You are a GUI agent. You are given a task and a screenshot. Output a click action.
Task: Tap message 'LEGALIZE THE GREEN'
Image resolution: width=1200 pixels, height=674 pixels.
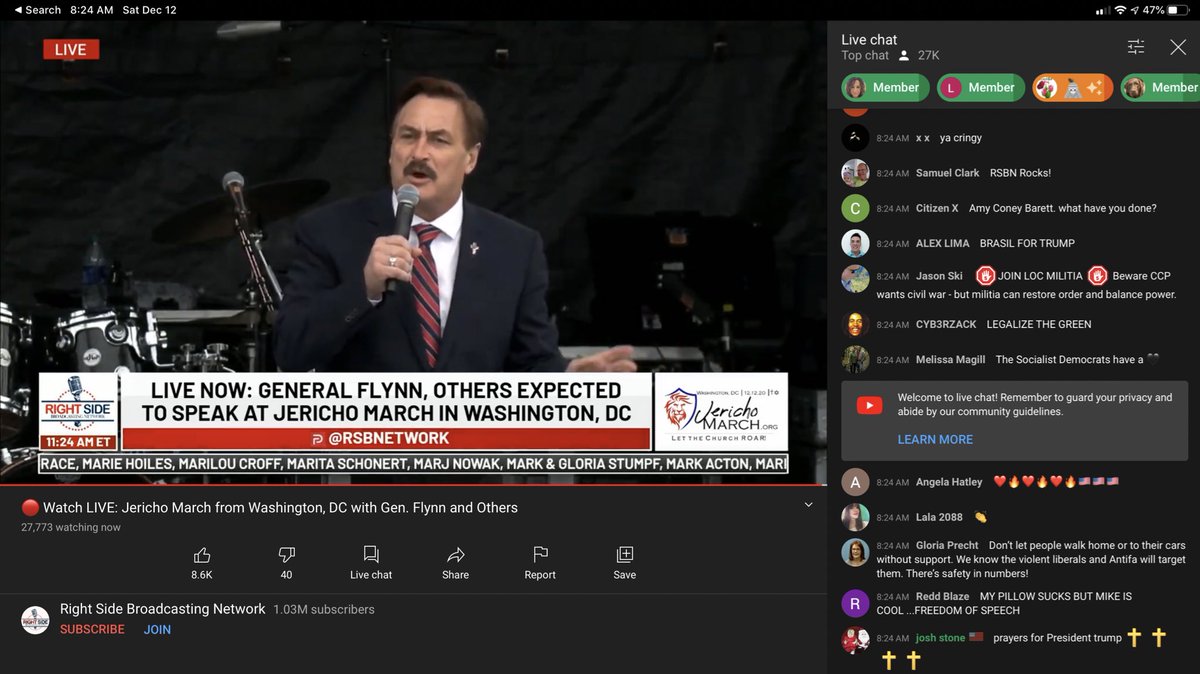(x=1039, y=324)
